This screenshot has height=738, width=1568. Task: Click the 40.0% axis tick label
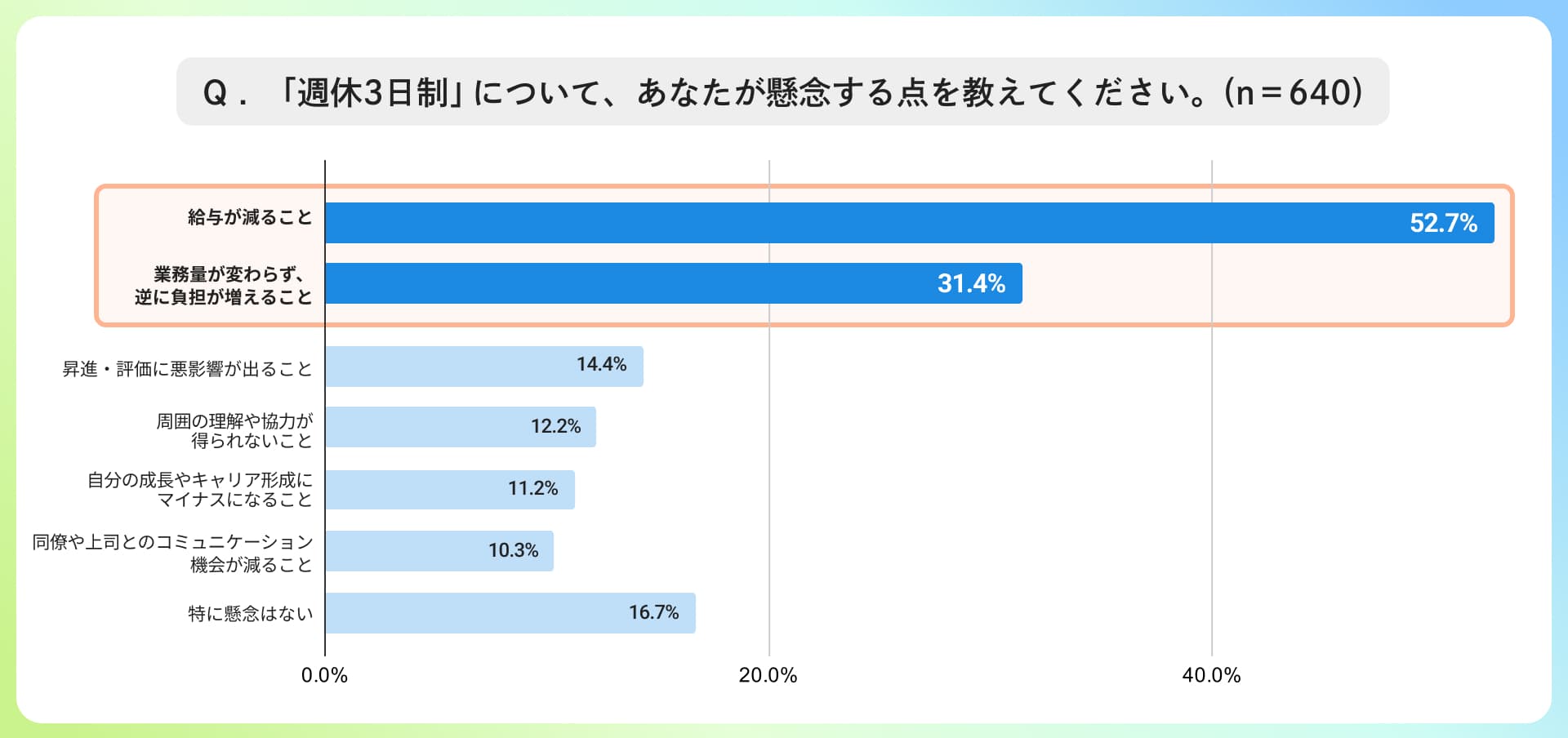pyautogui.click(x=1211, y=675)
